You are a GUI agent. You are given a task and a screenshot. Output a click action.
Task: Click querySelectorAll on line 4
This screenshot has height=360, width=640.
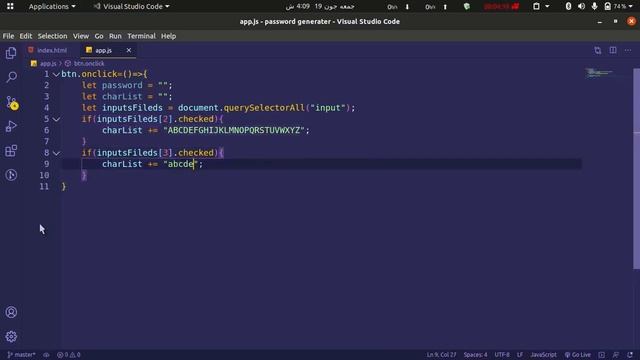click(264, 108)
